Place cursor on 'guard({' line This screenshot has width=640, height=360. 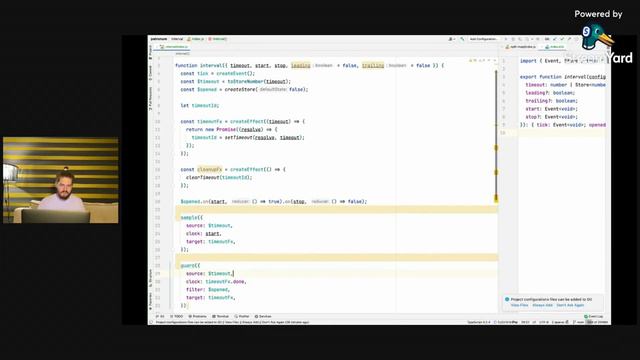click(190, 266)
